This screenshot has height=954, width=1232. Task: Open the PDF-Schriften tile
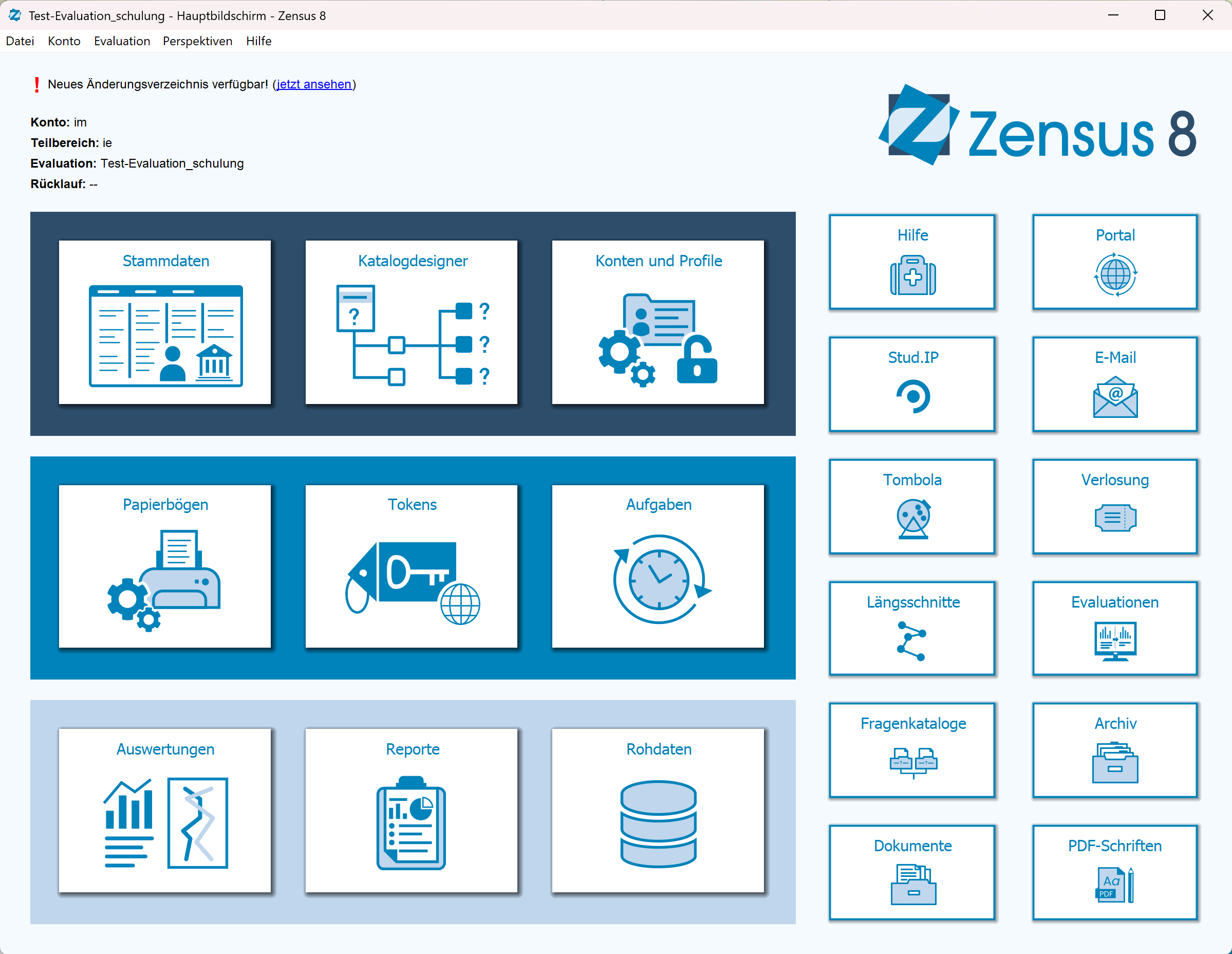point(1115,872)
